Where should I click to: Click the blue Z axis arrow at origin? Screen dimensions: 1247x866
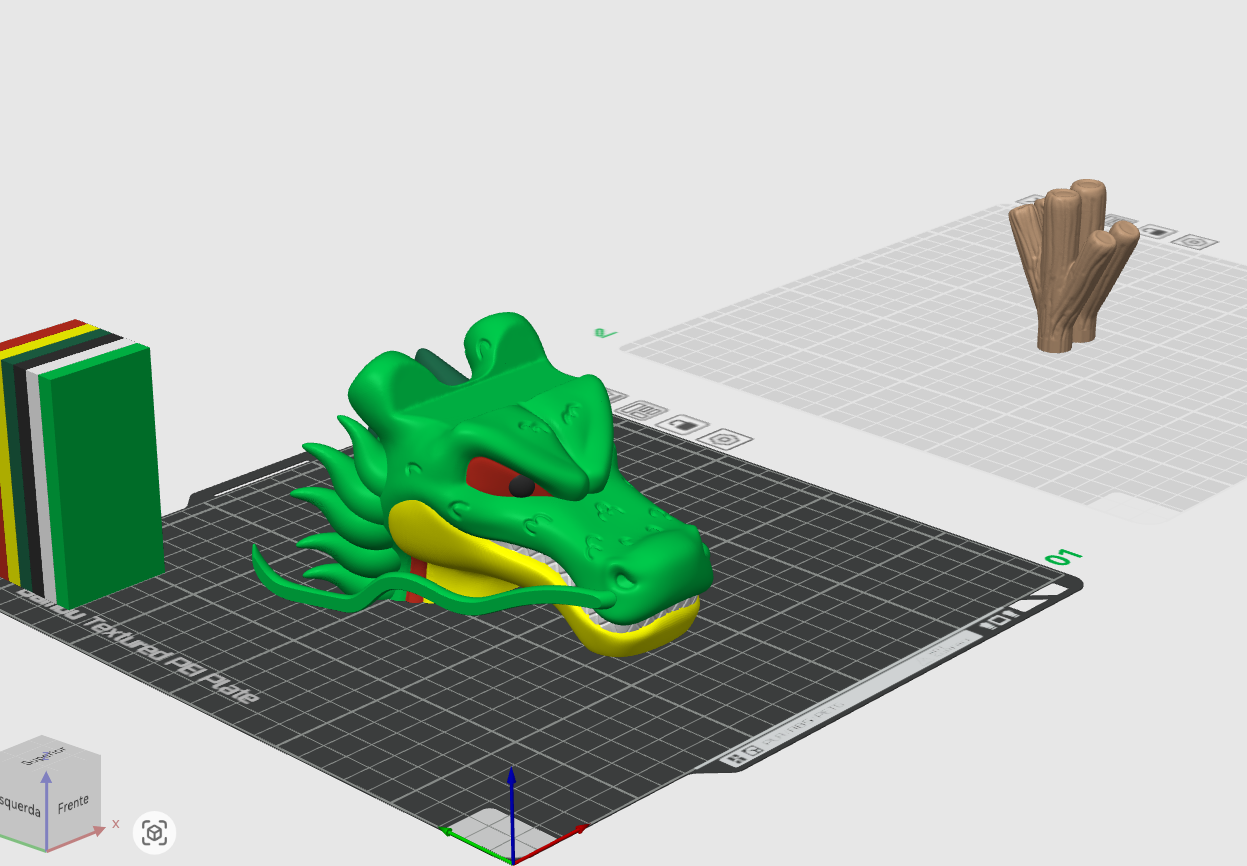pos(511,812)
